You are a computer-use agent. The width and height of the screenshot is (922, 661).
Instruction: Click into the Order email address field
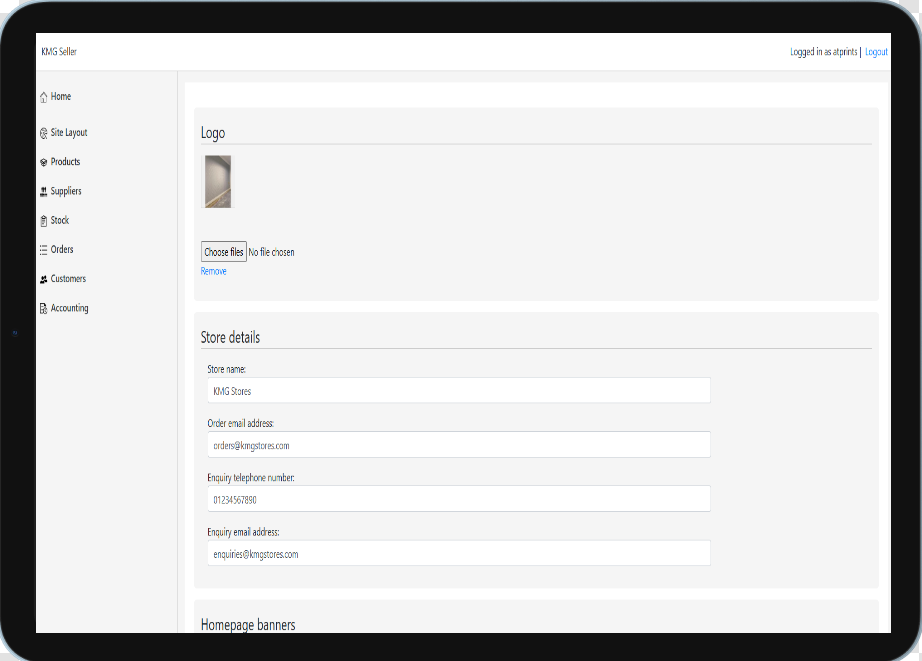(x=458, y=445)
